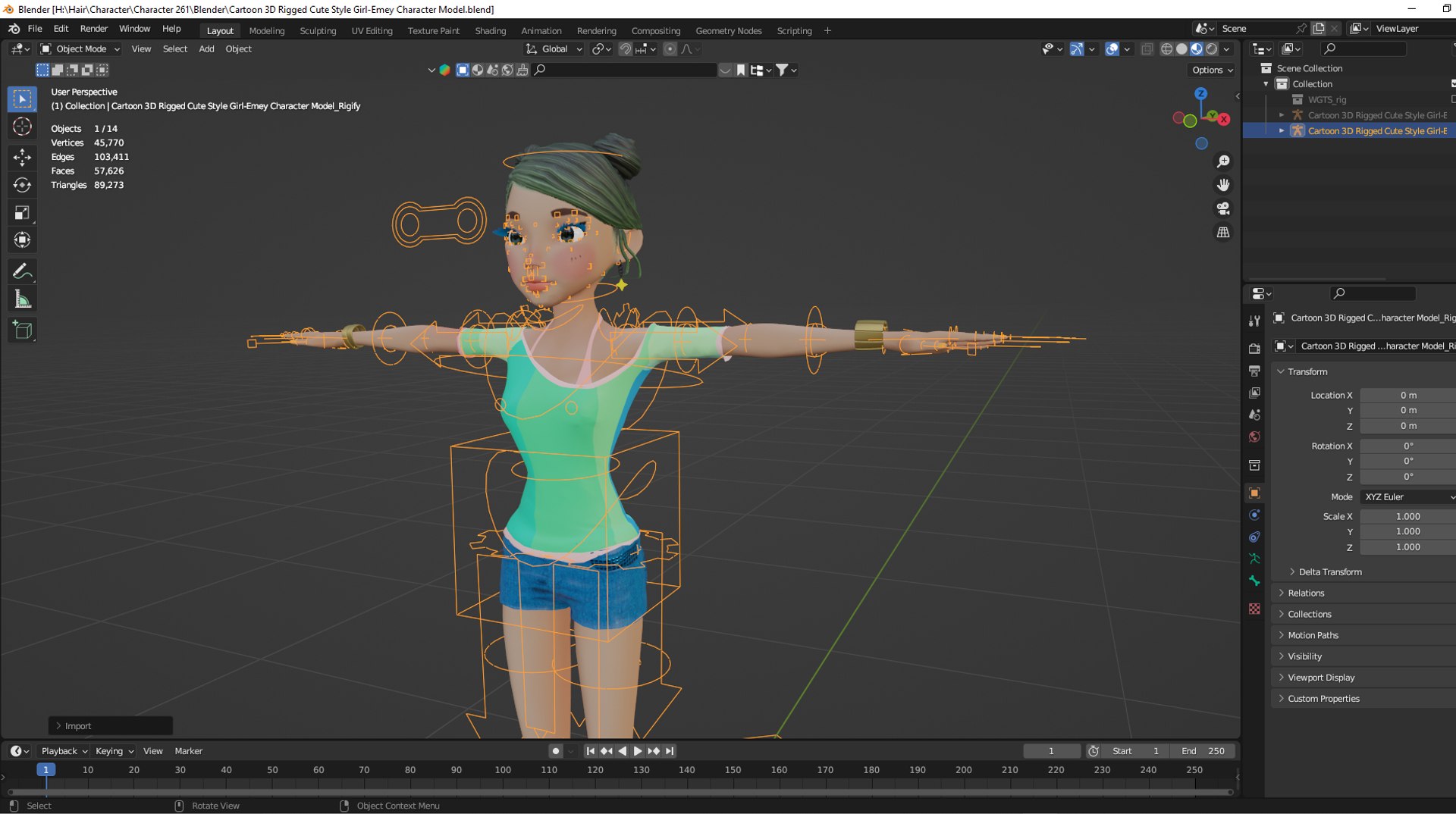Click the zoom magnifier viewport gizmo
This screenshot has width=1456, height=814.
1223,161
